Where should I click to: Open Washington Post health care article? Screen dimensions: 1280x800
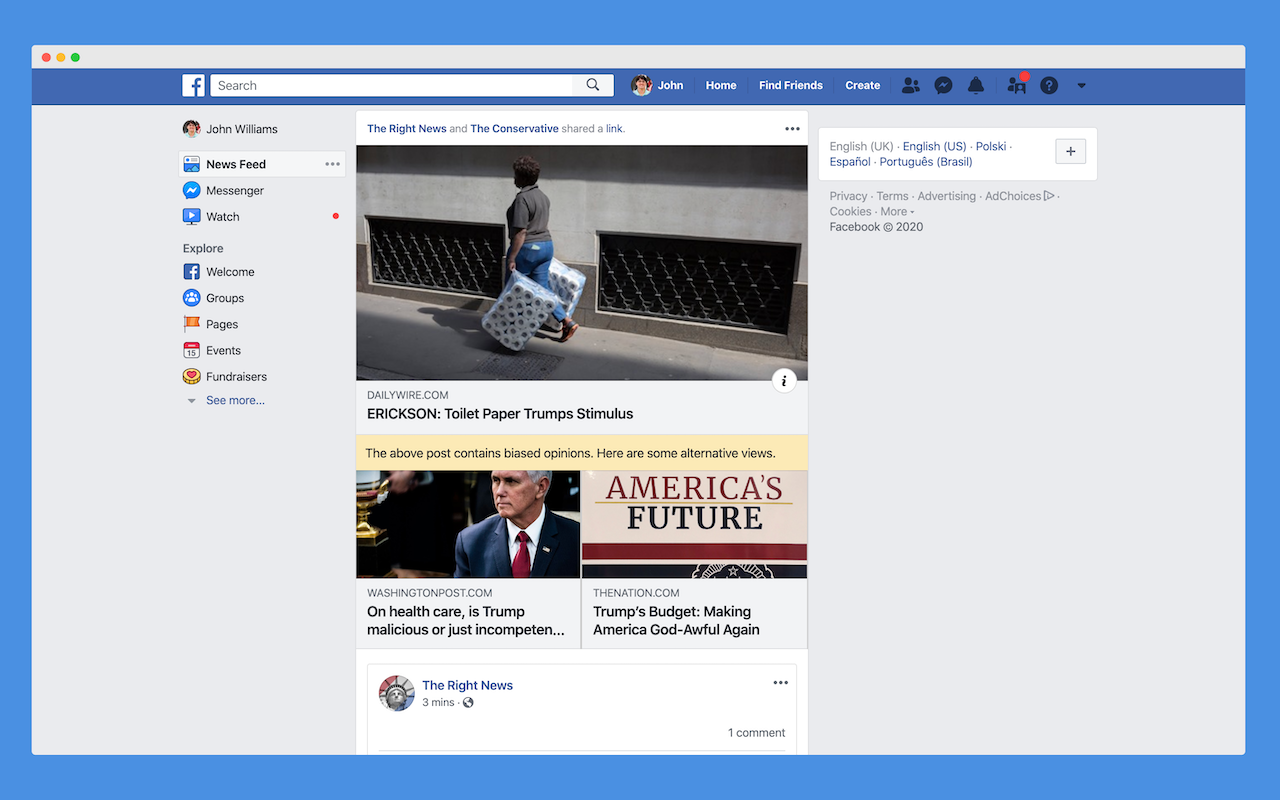[466, 620]
